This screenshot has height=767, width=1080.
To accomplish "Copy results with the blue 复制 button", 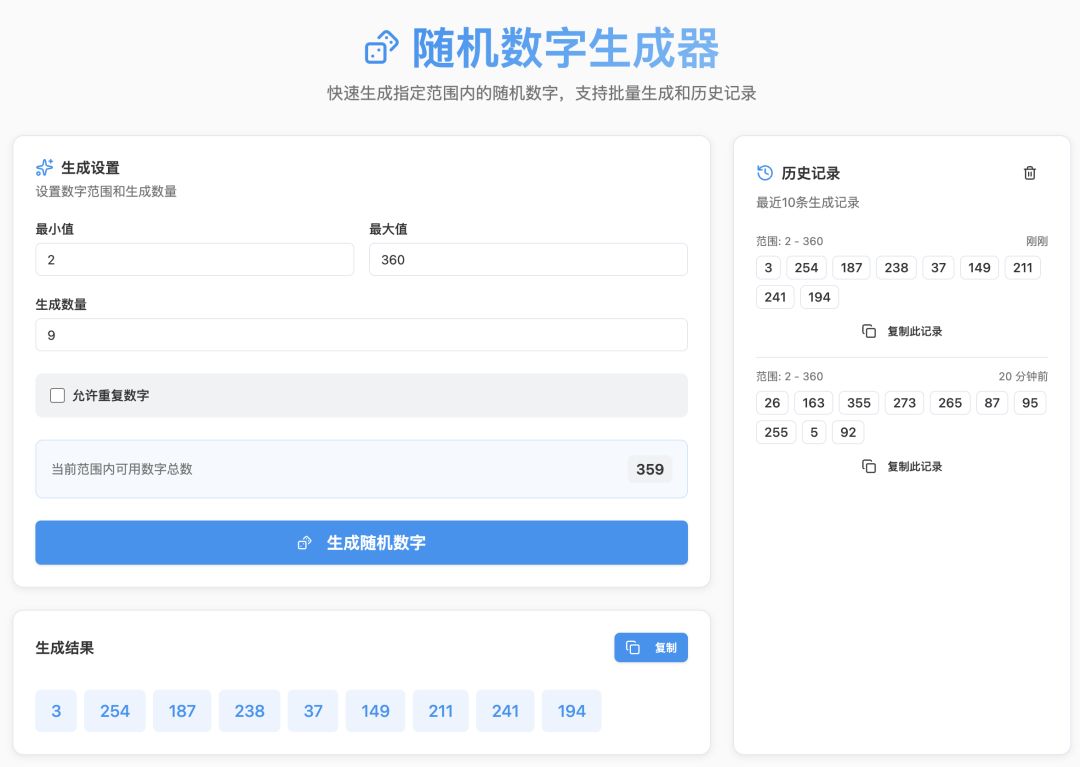I will [x=651, y=647].
